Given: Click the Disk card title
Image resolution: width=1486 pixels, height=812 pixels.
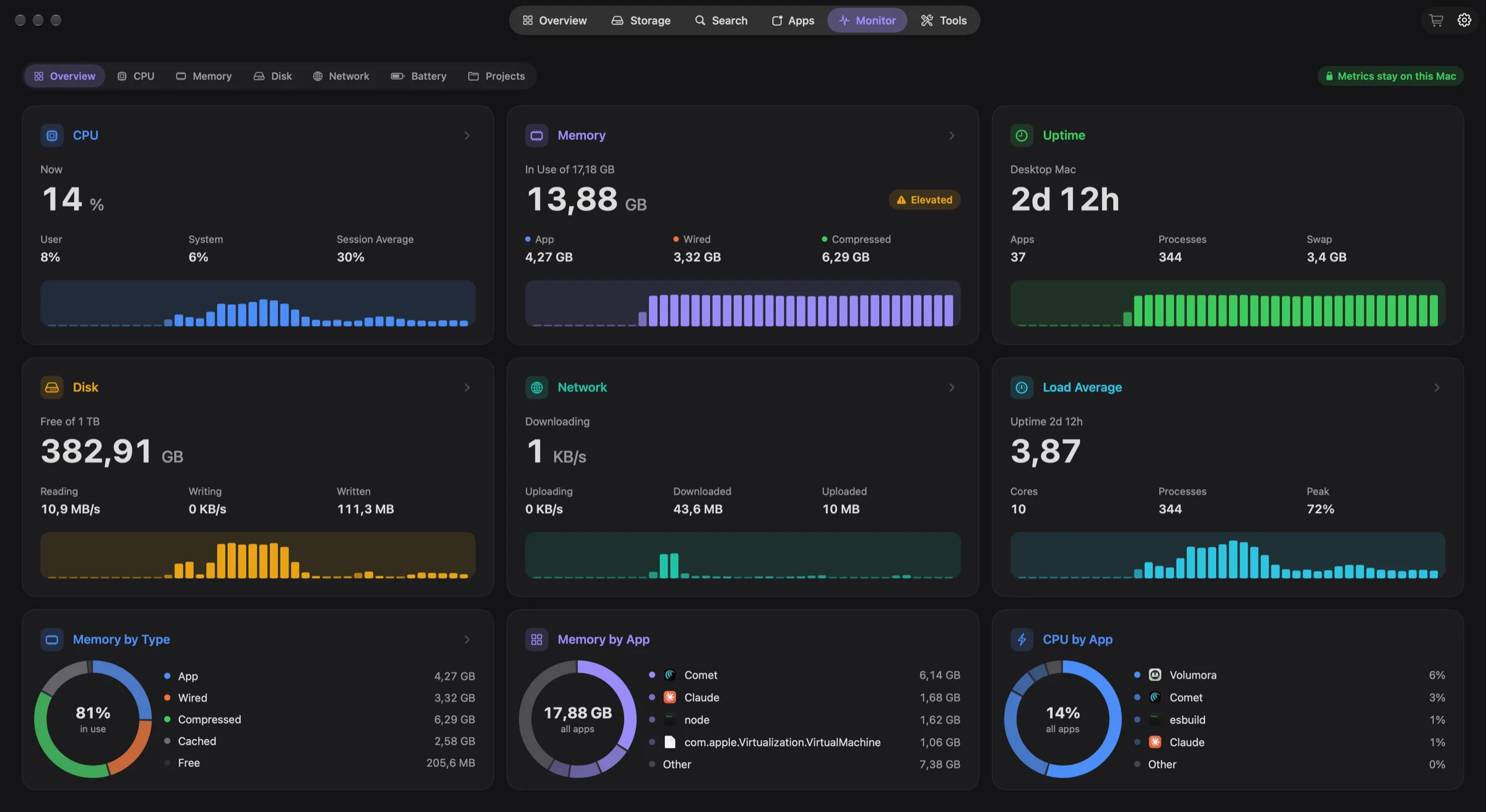Looking at the screenshot, I should tap(85, 387).
